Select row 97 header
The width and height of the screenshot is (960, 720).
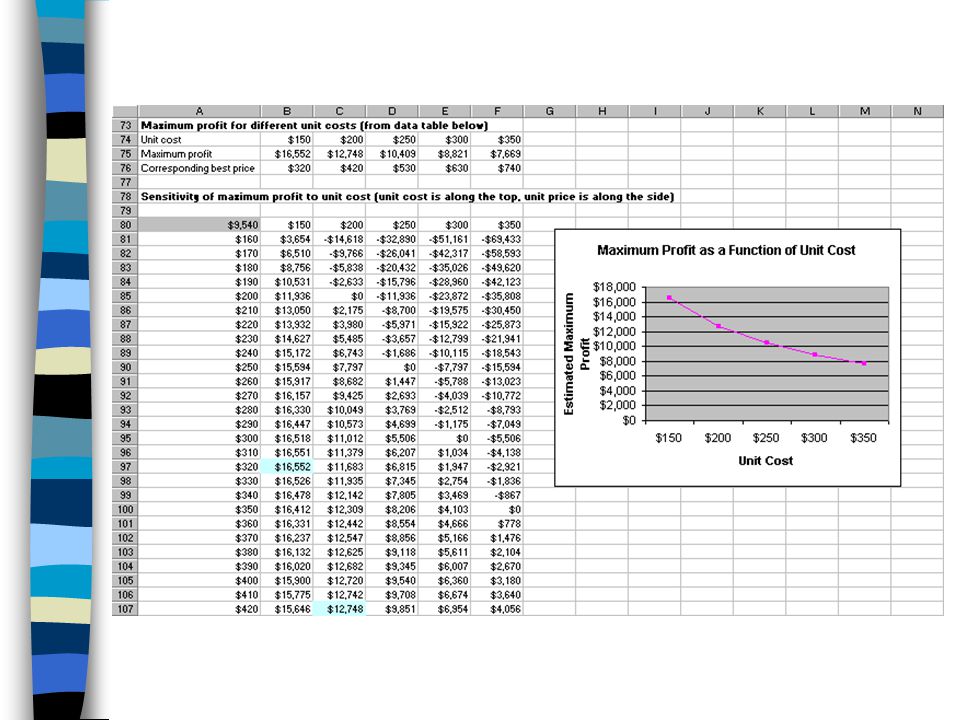click(126, 467)
